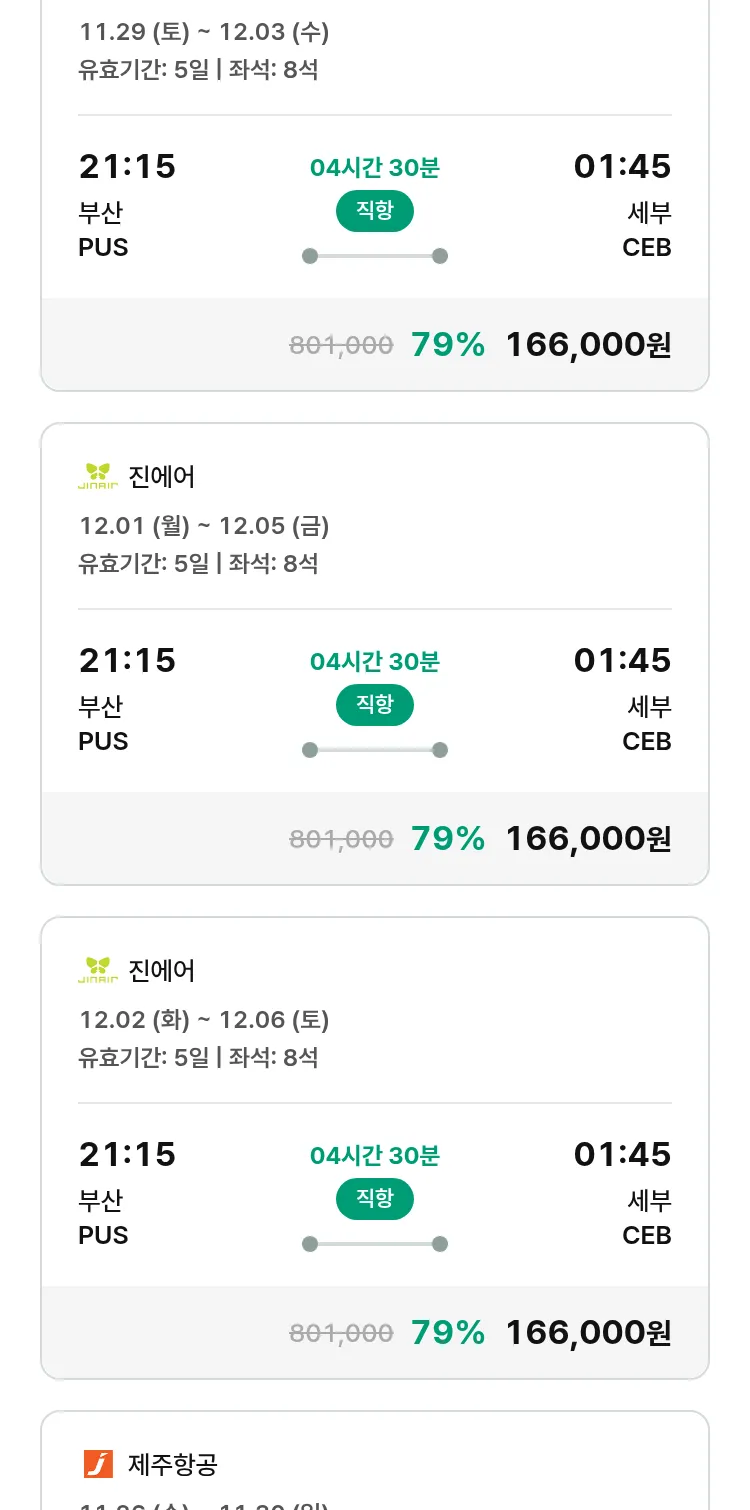
Task: Click the 11.29 (토) ~ 12.03 (수) date range
Action: pyautogui.click(x=204, y=32)
